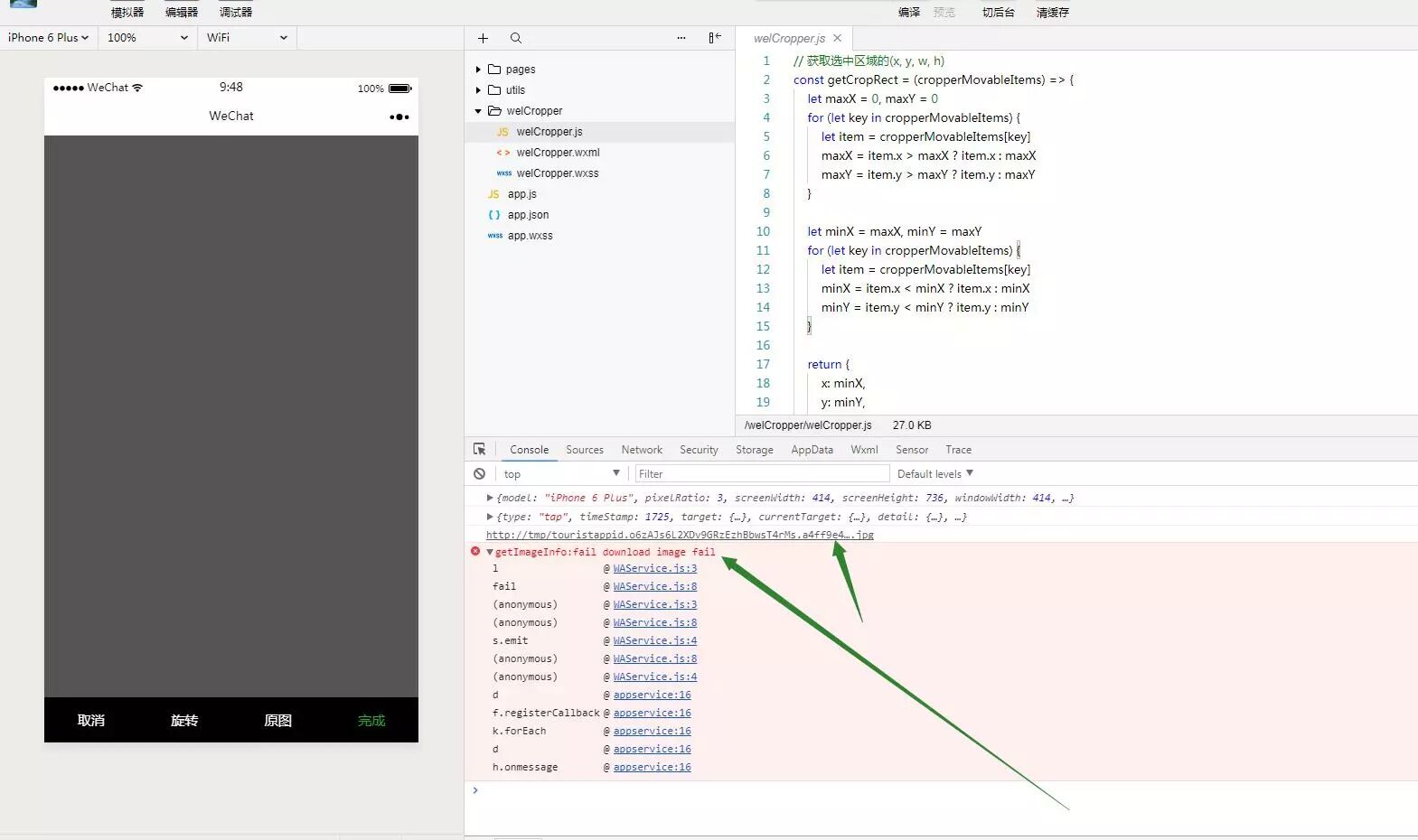The image size is (1418, 840).
Task: Click the collapse file tree panel icon
Action: pyautogui.click(x=714, y=38)
